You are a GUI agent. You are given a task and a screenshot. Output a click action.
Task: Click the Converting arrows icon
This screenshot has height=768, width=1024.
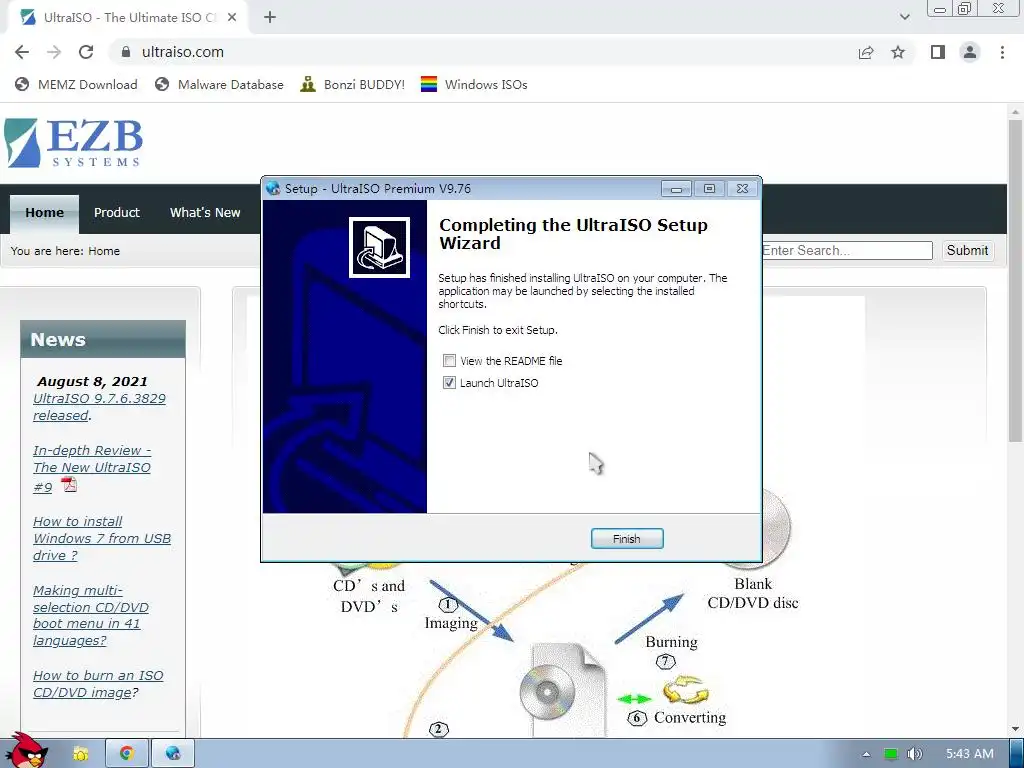click(x=685, y=690)
